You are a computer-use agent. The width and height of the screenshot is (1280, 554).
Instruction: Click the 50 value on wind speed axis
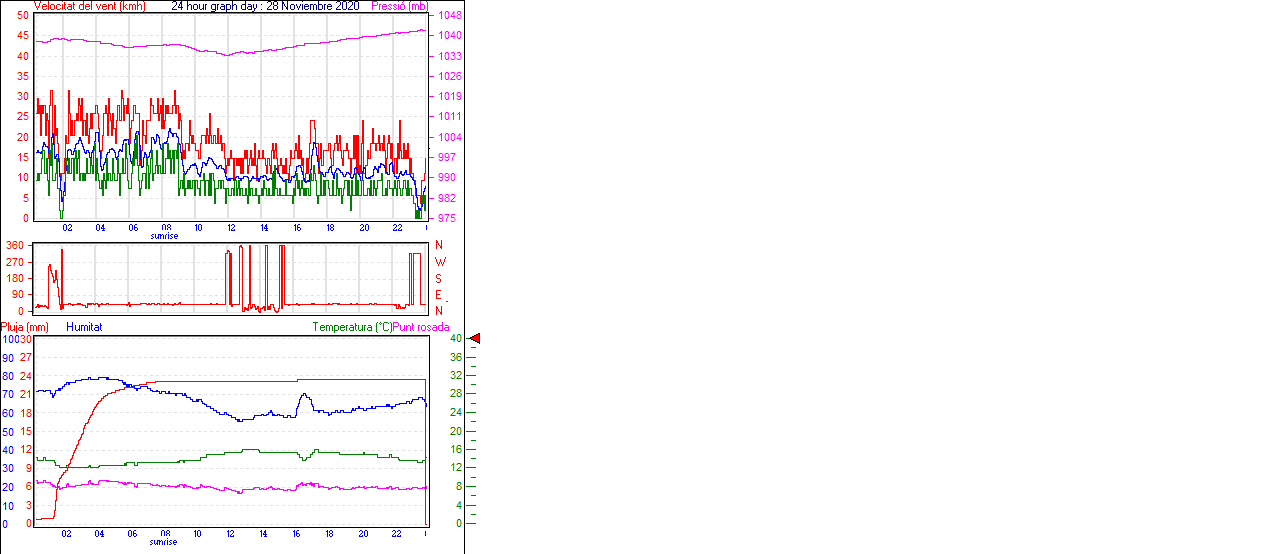click(x=22, y=16)
